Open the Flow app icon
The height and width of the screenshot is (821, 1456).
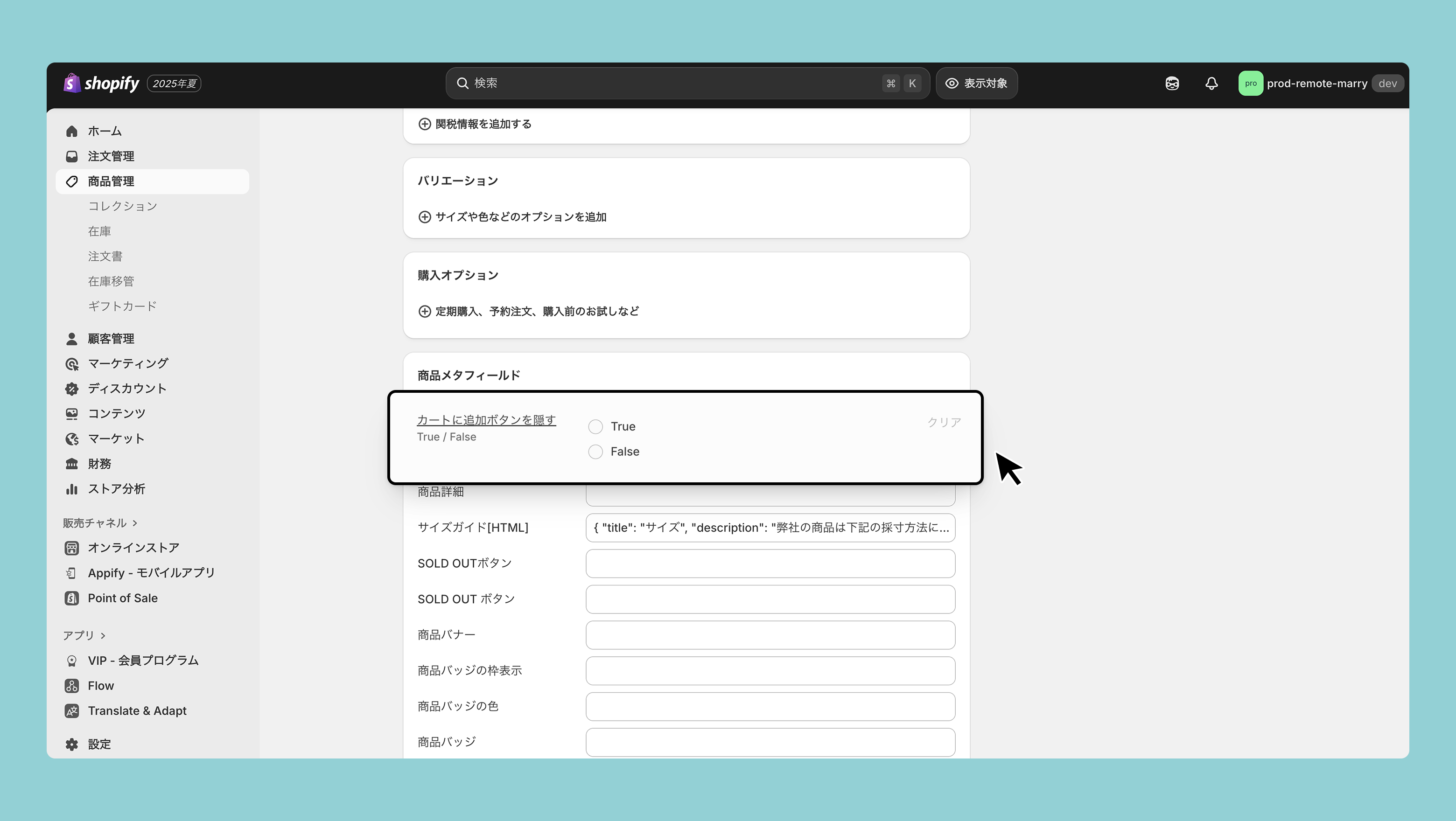(x=72, y=685)
